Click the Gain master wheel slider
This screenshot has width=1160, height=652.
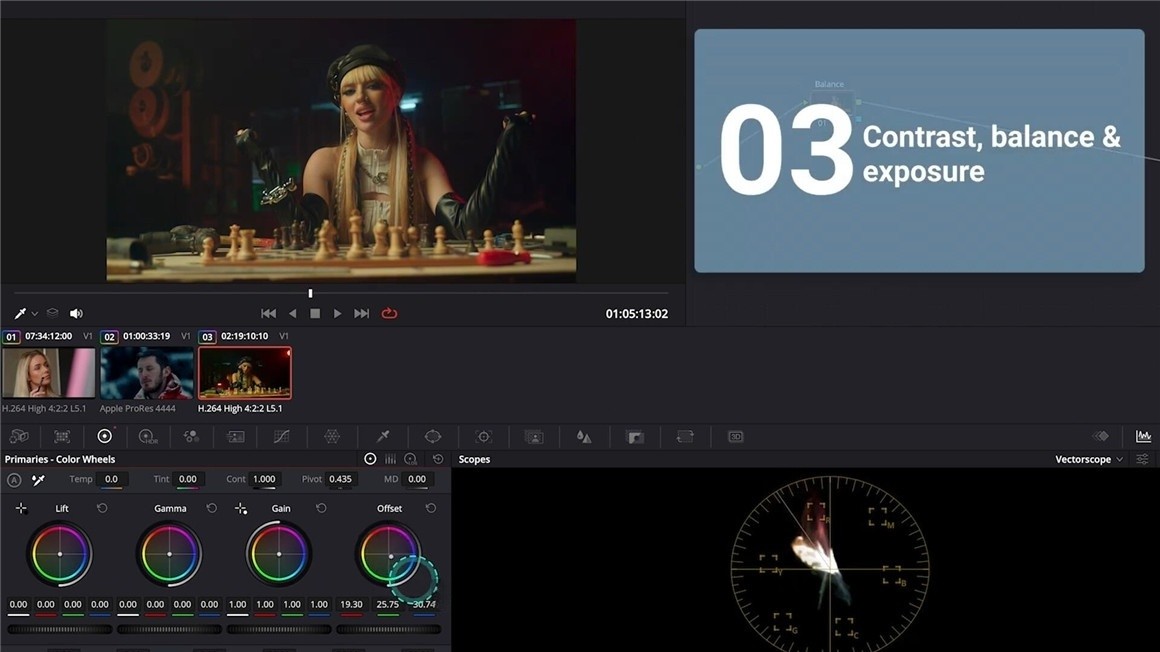click(279, 629)
